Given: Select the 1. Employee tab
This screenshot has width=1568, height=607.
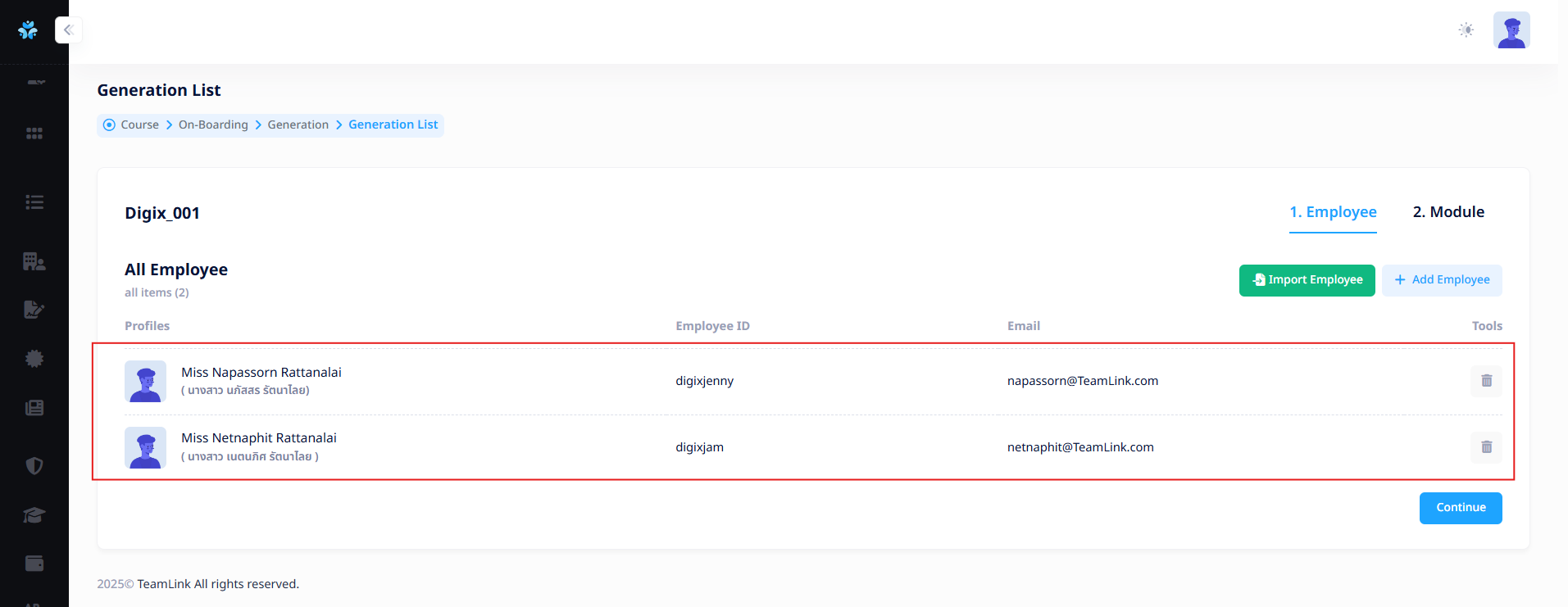Looking at the screenshot, I should [1333, 212].
